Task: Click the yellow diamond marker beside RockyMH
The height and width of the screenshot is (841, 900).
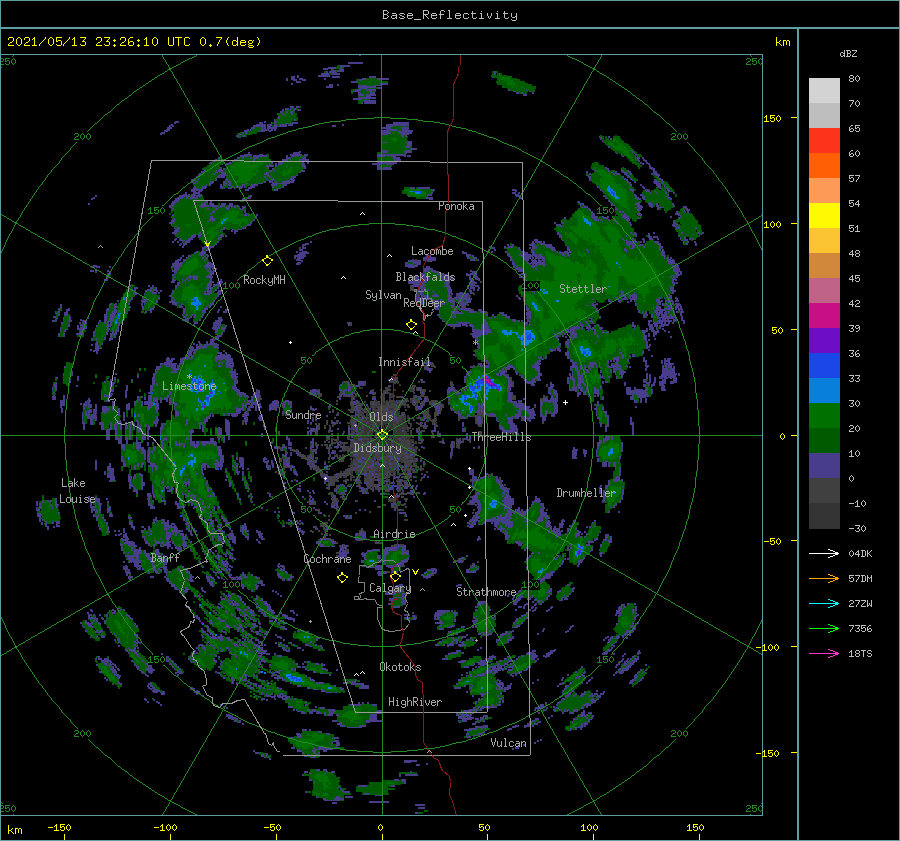Action: (267, 261)
